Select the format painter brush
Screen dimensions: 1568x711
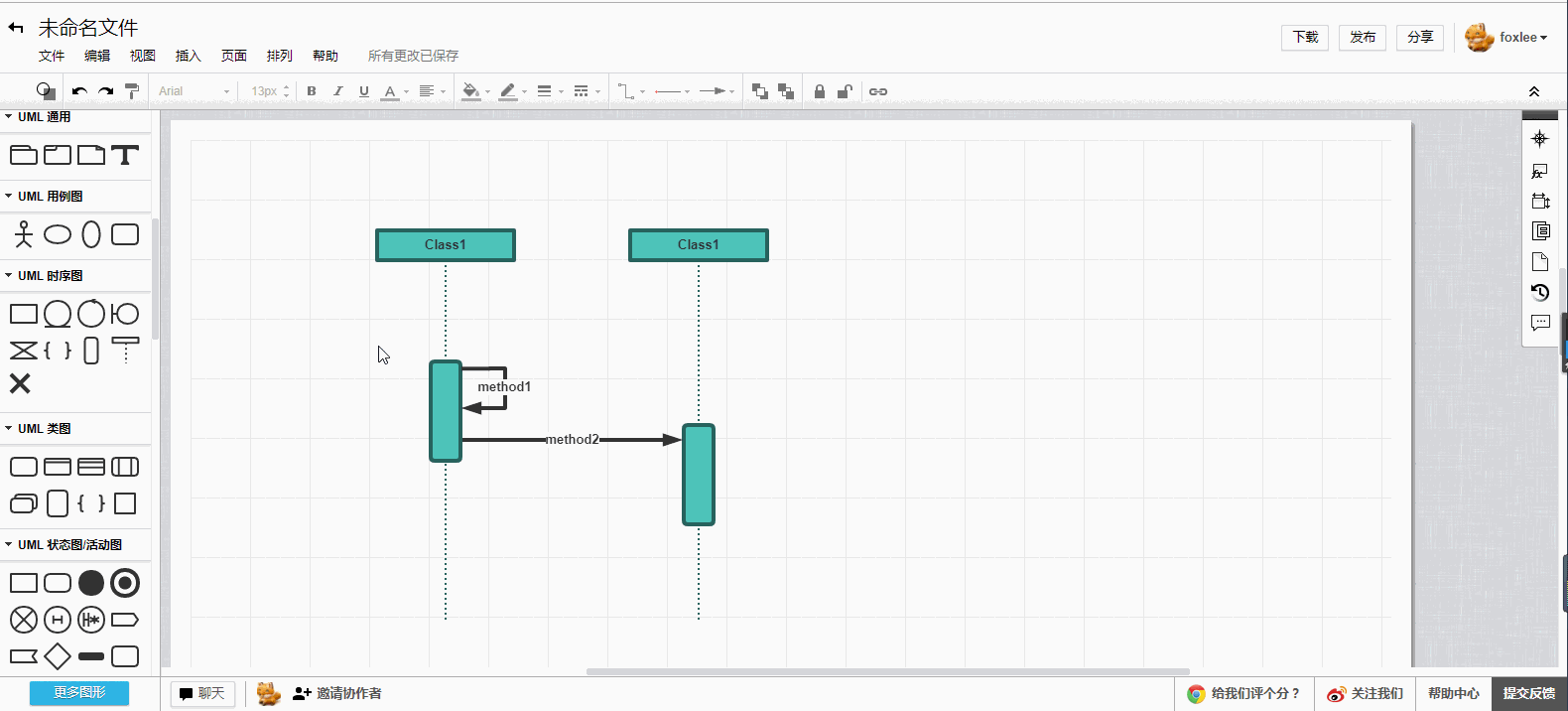(132, 91)
